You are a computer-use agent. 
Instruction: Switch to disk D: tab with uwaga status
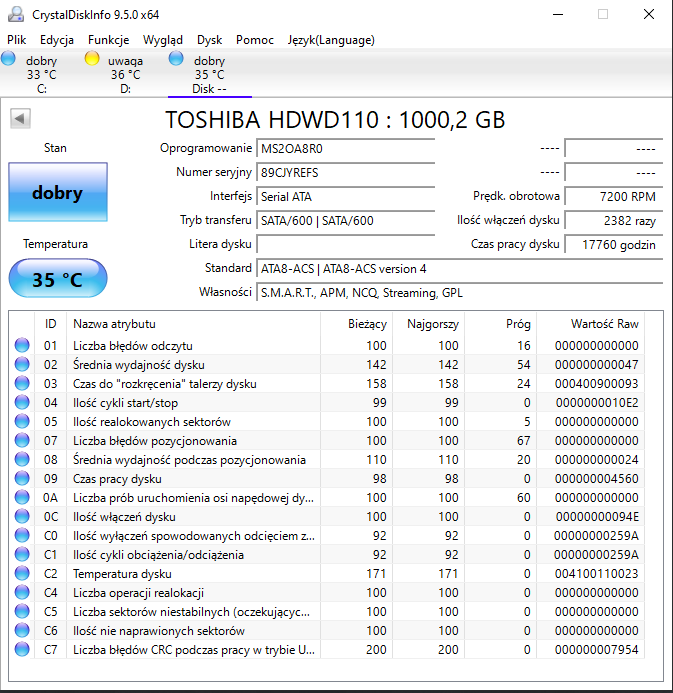pos(125,74)
